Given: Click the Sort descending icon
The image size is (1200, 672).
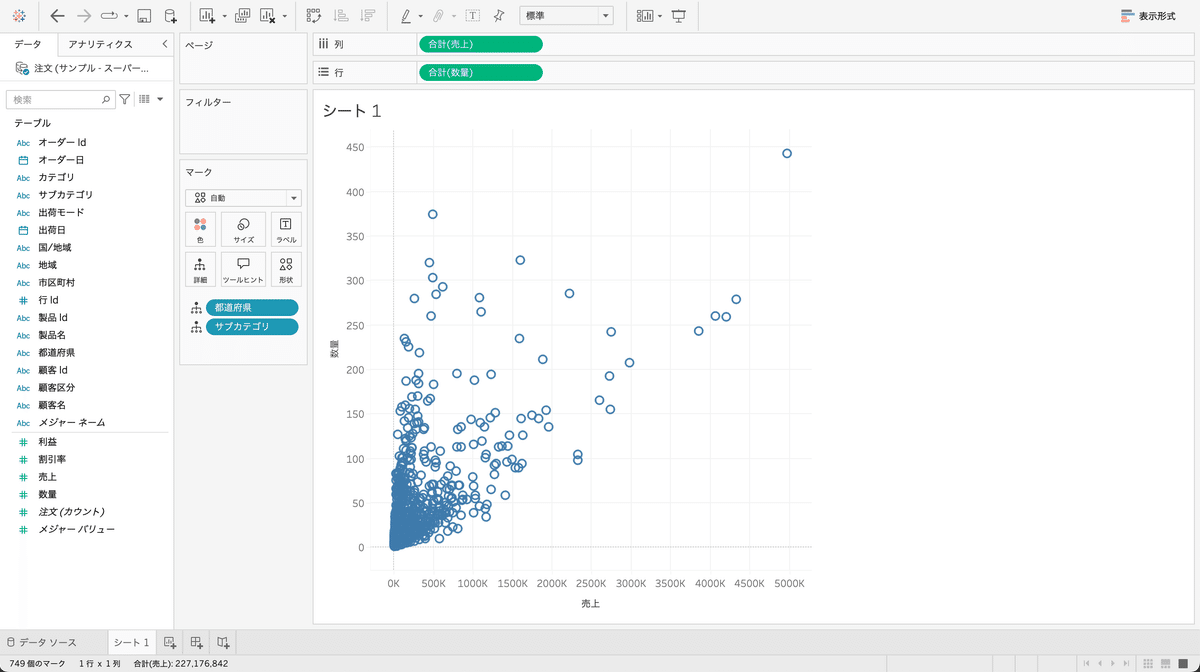Looking at the screenshot, I should (x=368, y=16).
